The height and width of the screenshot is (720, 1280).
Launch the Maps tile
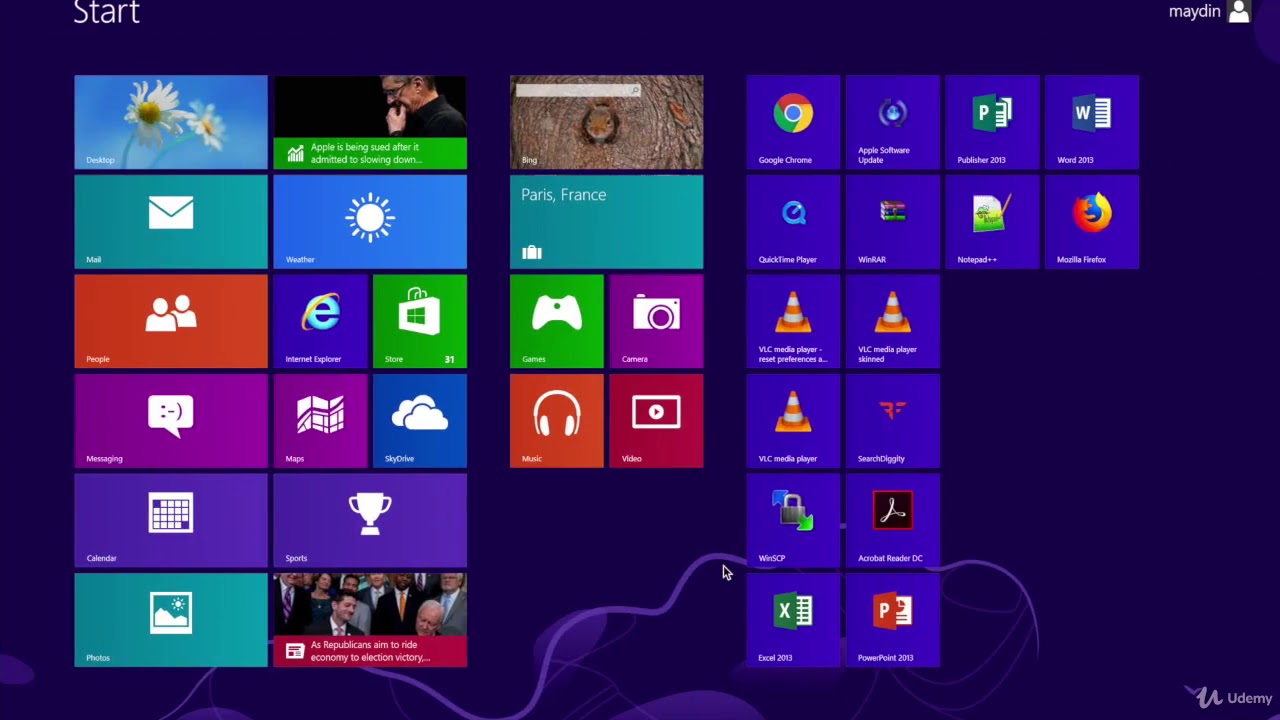point(321,421)
